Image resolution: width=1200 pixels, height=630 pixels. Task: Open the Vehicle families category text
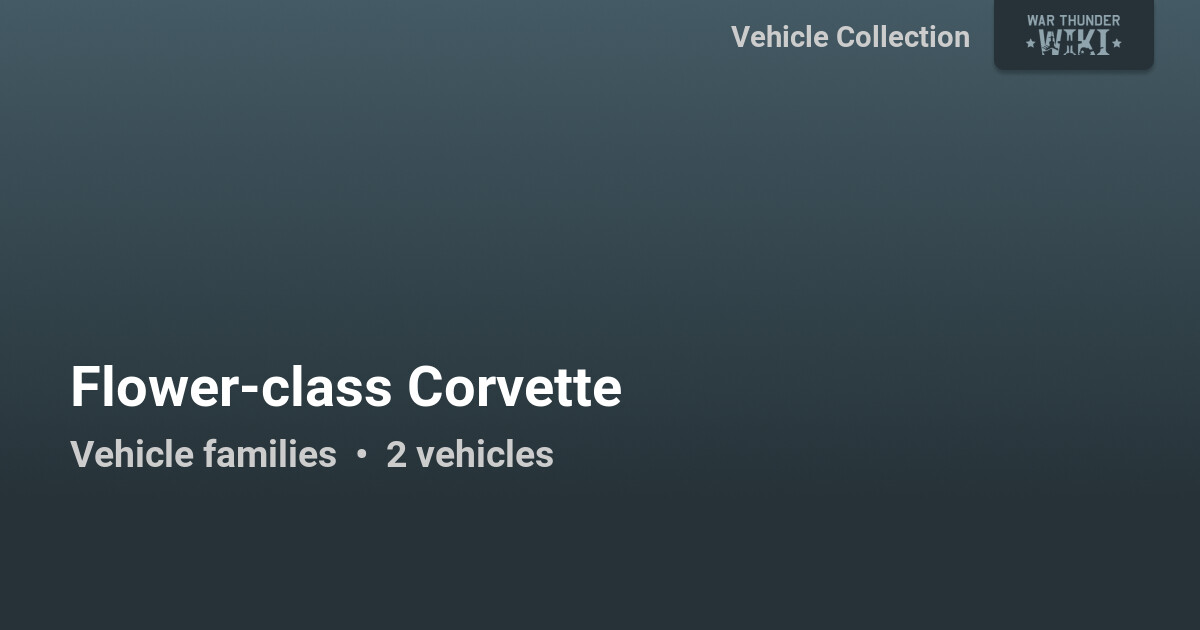pos(203,454)
